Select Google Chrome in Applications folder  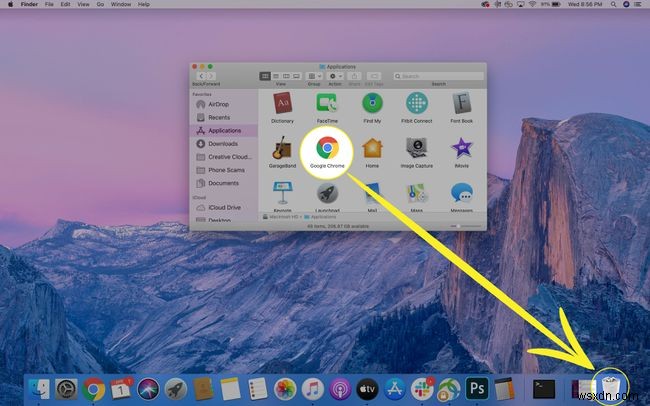pos(327,148)
